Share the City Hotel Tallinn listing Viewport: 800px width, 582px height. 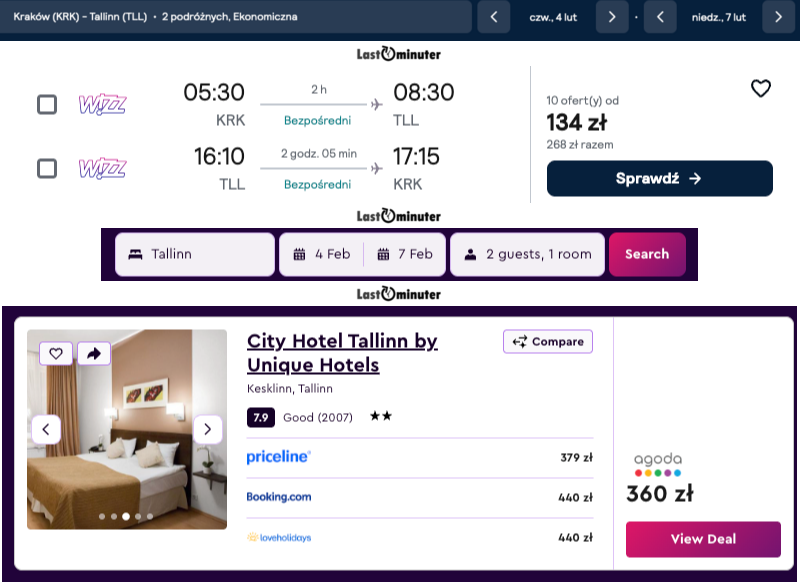point(94,353)
